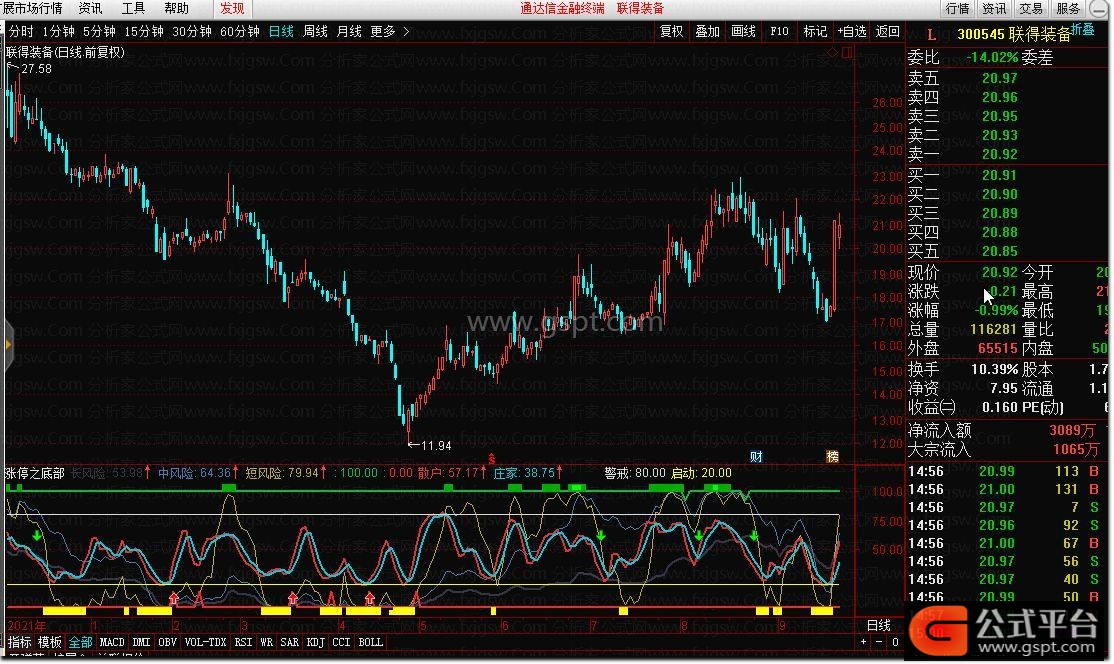The width and height of the screenshot is (1114, 664).
Task: Switch indicator to BOLL
Action: (371, 642)
